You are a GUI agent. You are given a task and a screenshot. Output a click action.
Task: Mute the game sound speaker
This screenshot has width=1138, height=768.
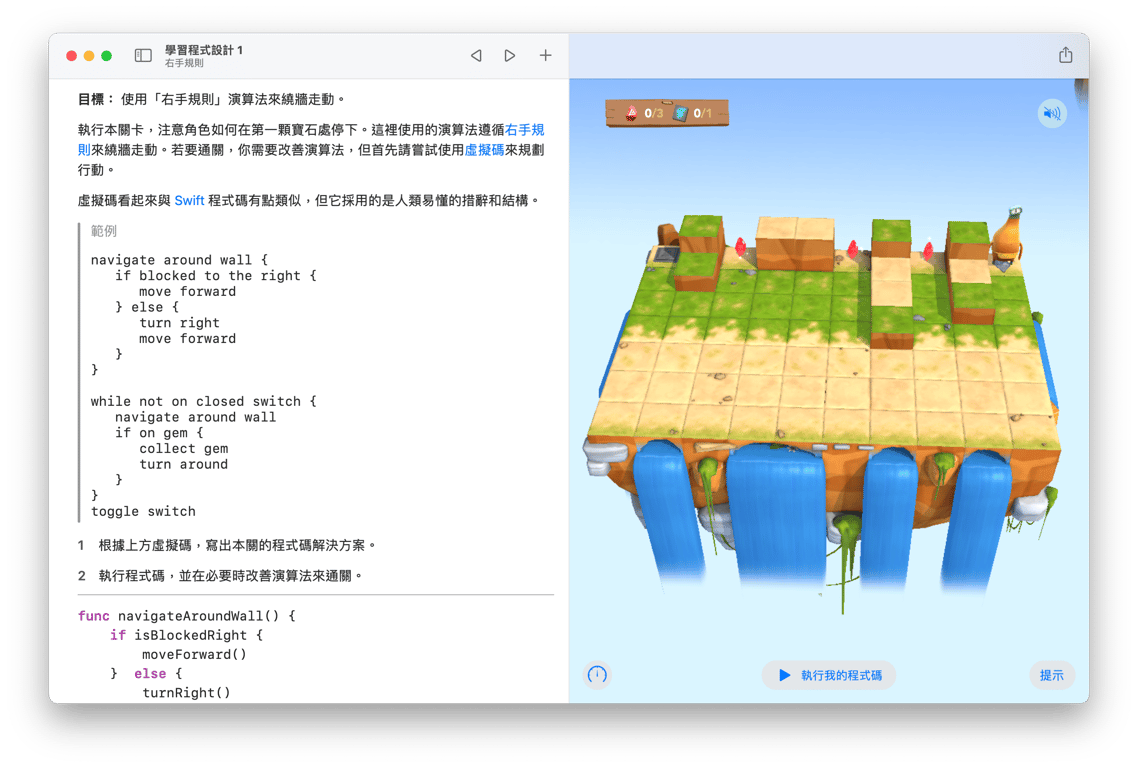pyautogui.click(x=1052, y=113)
